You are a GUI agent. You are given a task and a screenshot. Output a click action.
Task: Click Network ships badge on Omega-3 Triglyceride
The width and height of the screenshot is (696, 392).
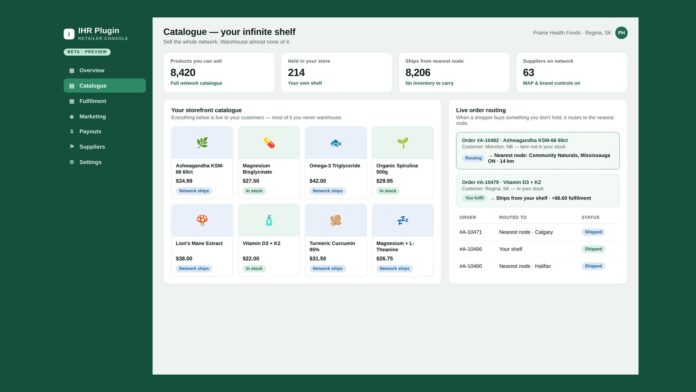[x=328, y=191]
